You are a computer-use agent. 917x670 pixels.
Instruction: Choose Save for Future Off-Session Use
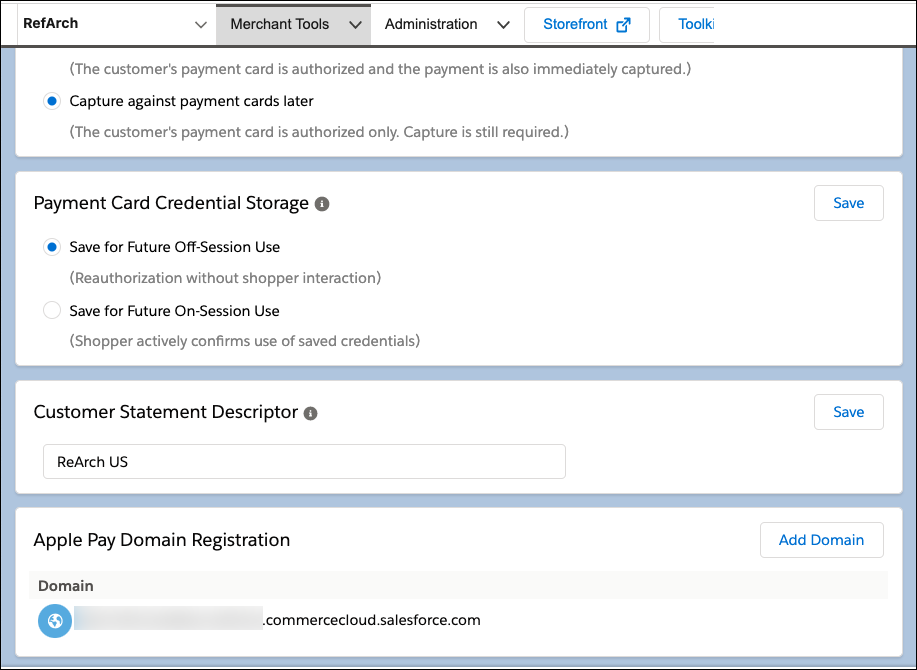point(51,246)
